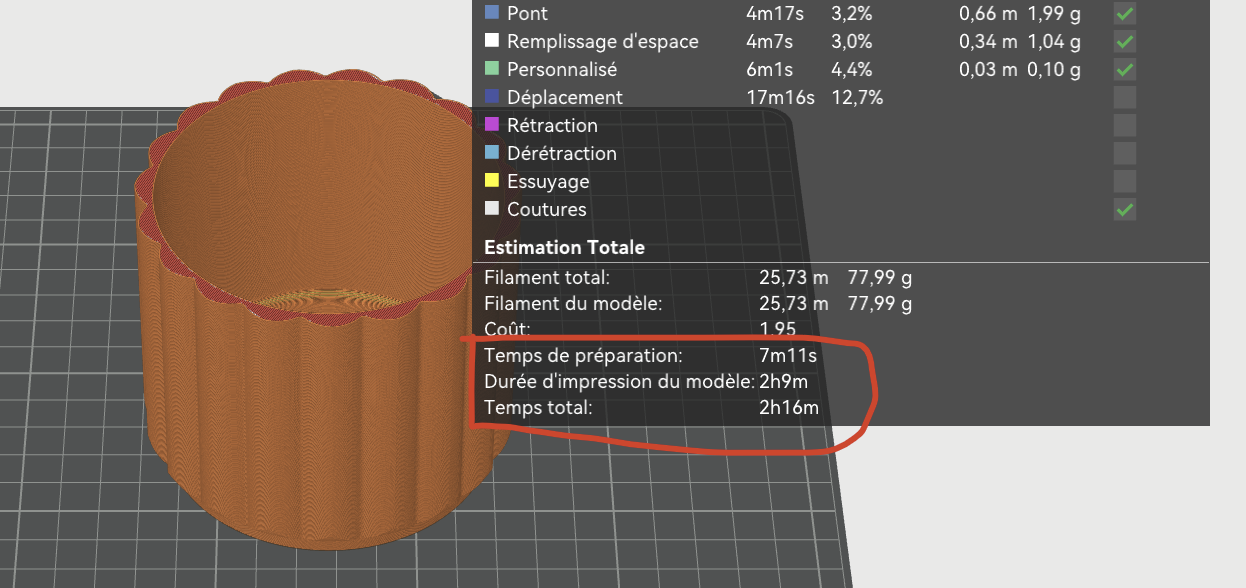The image size is (1246, 588).
Task: Enable the Déplacement visibility checkbox
Action: pos(1125,98)
